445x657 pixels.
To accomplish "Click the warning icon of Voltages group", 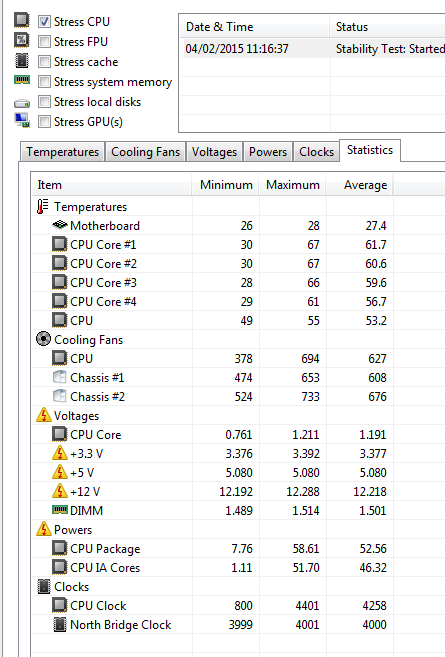I will point(44,415).
